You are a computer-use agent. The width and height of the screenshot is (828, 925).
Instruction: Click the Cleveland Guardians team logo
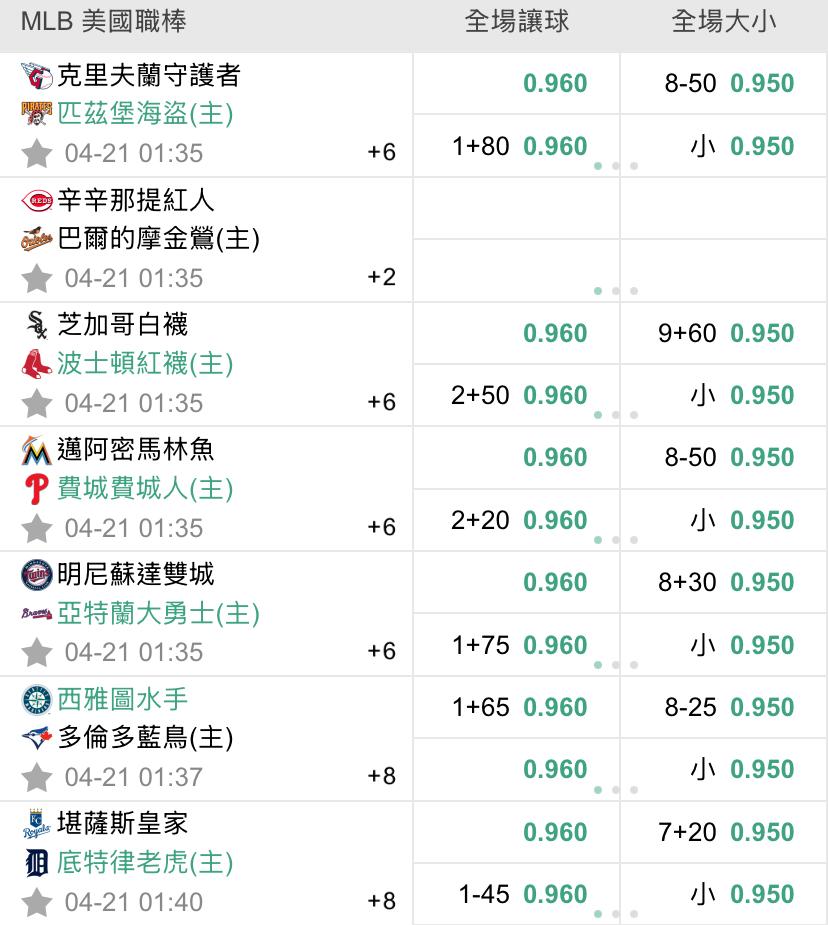pos(37,76)
